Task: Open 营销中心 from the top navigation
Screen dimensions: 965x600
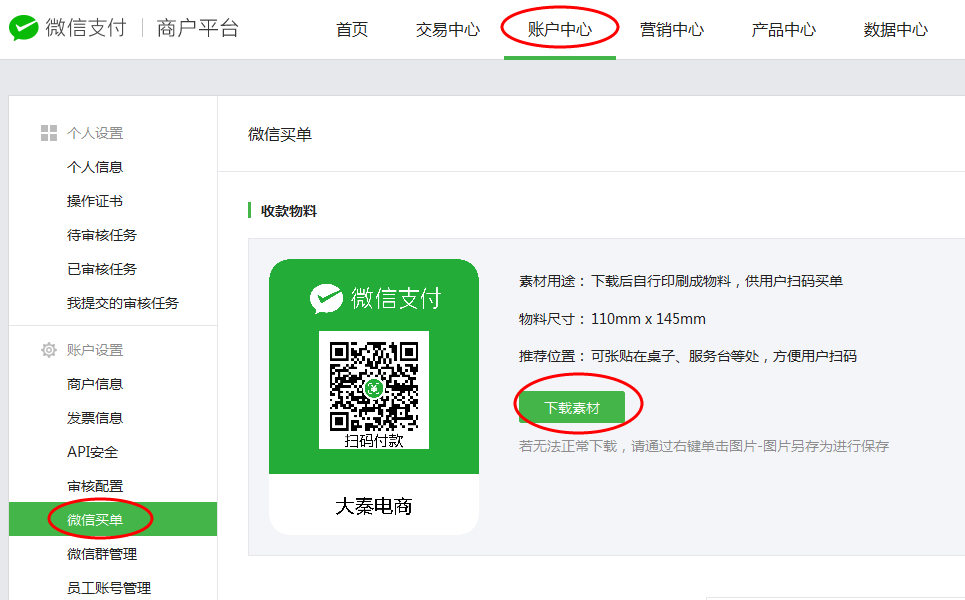Action: click(671, 31)
